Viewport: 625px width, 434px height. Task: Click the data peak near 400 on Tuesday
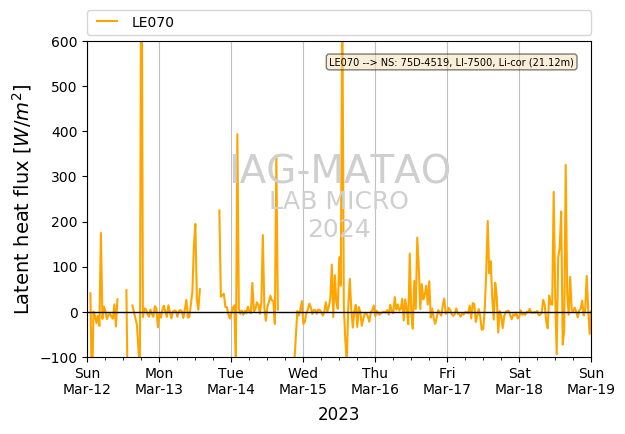click(237, 134)
